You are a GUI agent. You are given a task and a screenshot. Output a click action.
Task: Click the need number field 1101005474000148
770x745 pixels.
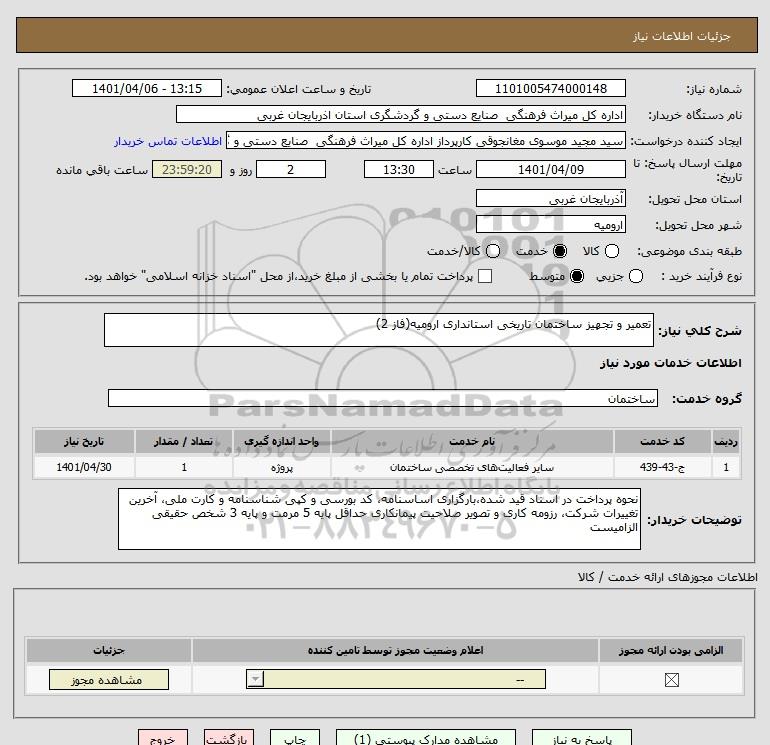(x=550, y=88)
